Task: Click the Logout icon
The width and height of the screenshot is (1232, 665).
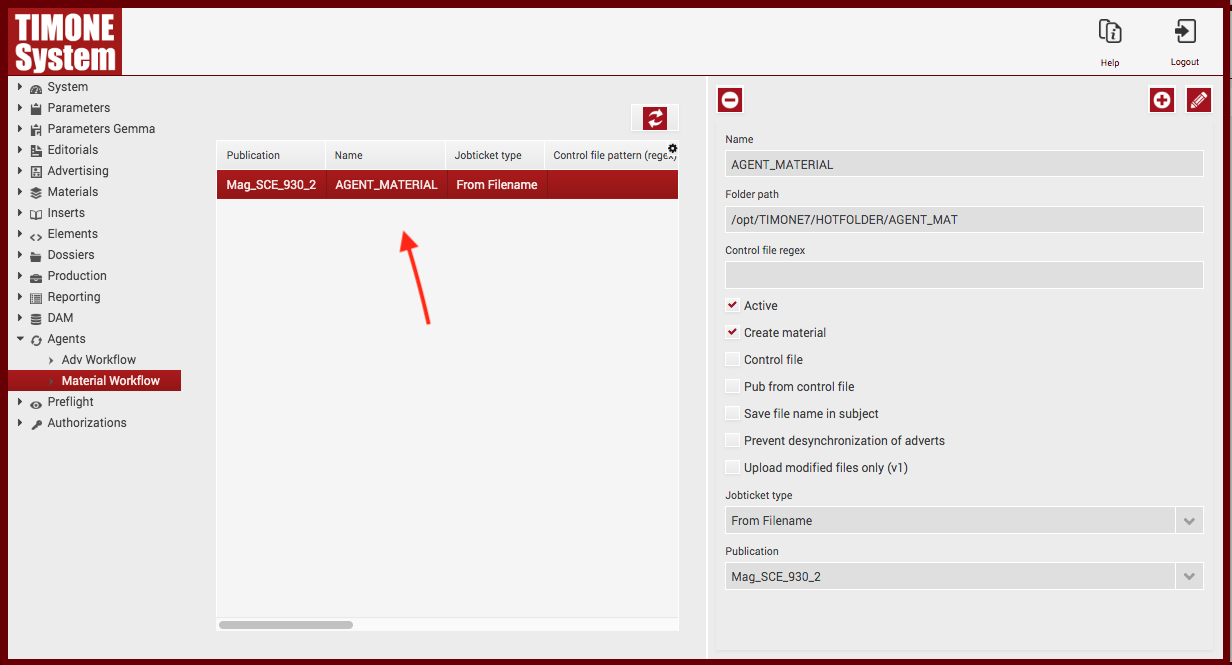Action: 1184,33
